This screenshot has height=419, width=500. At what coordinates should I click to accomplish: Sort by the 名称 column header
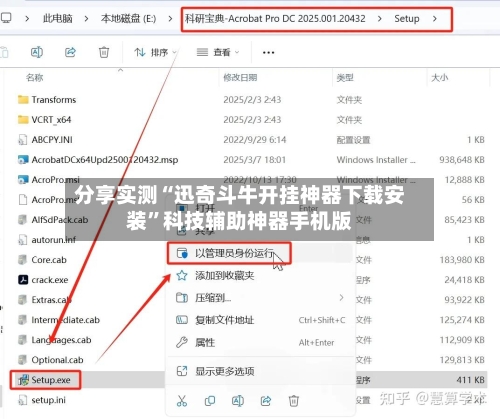[x=35, y=78]
